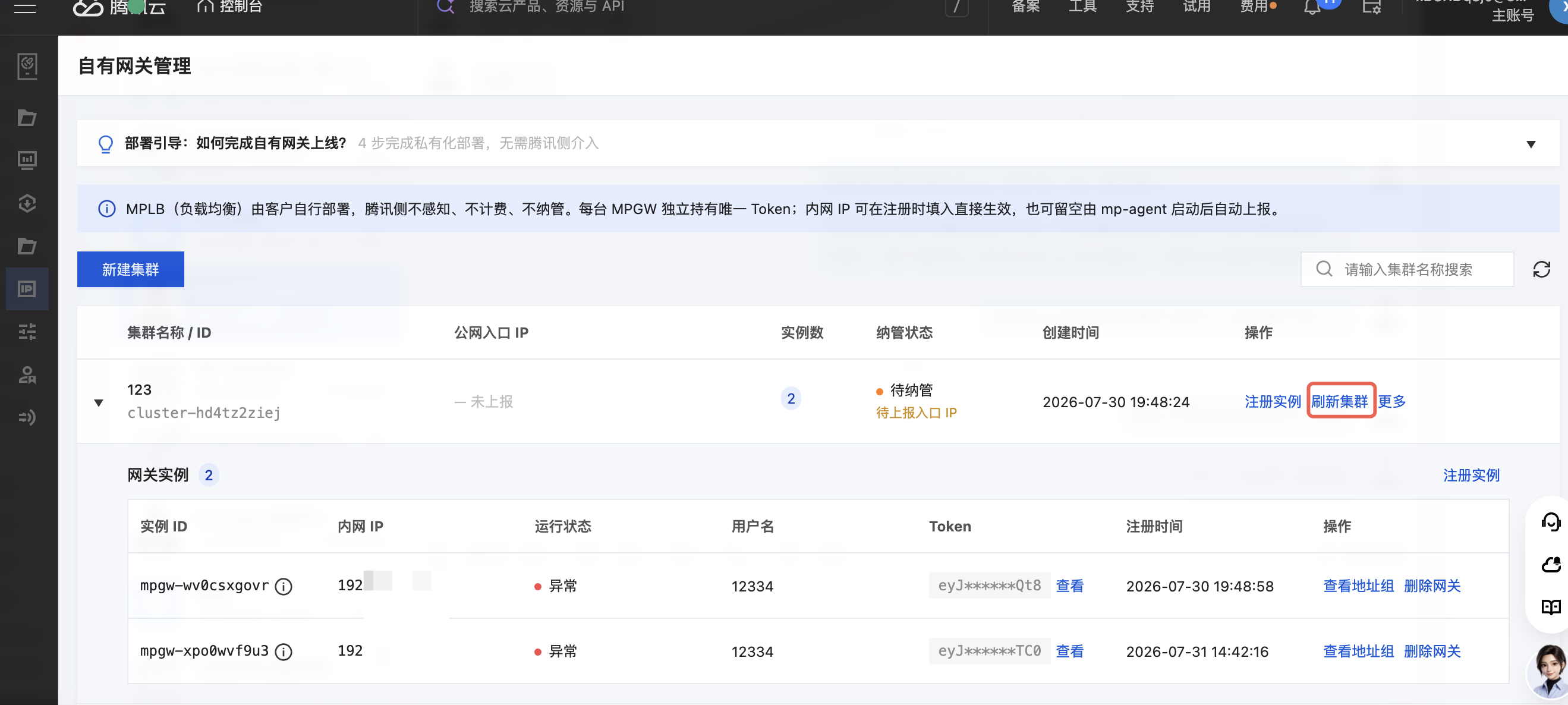Click 删除网关 for mpgw-wv0csxgovr
The height and width of the screenshot is (705, 1568).
(1432, 586)
